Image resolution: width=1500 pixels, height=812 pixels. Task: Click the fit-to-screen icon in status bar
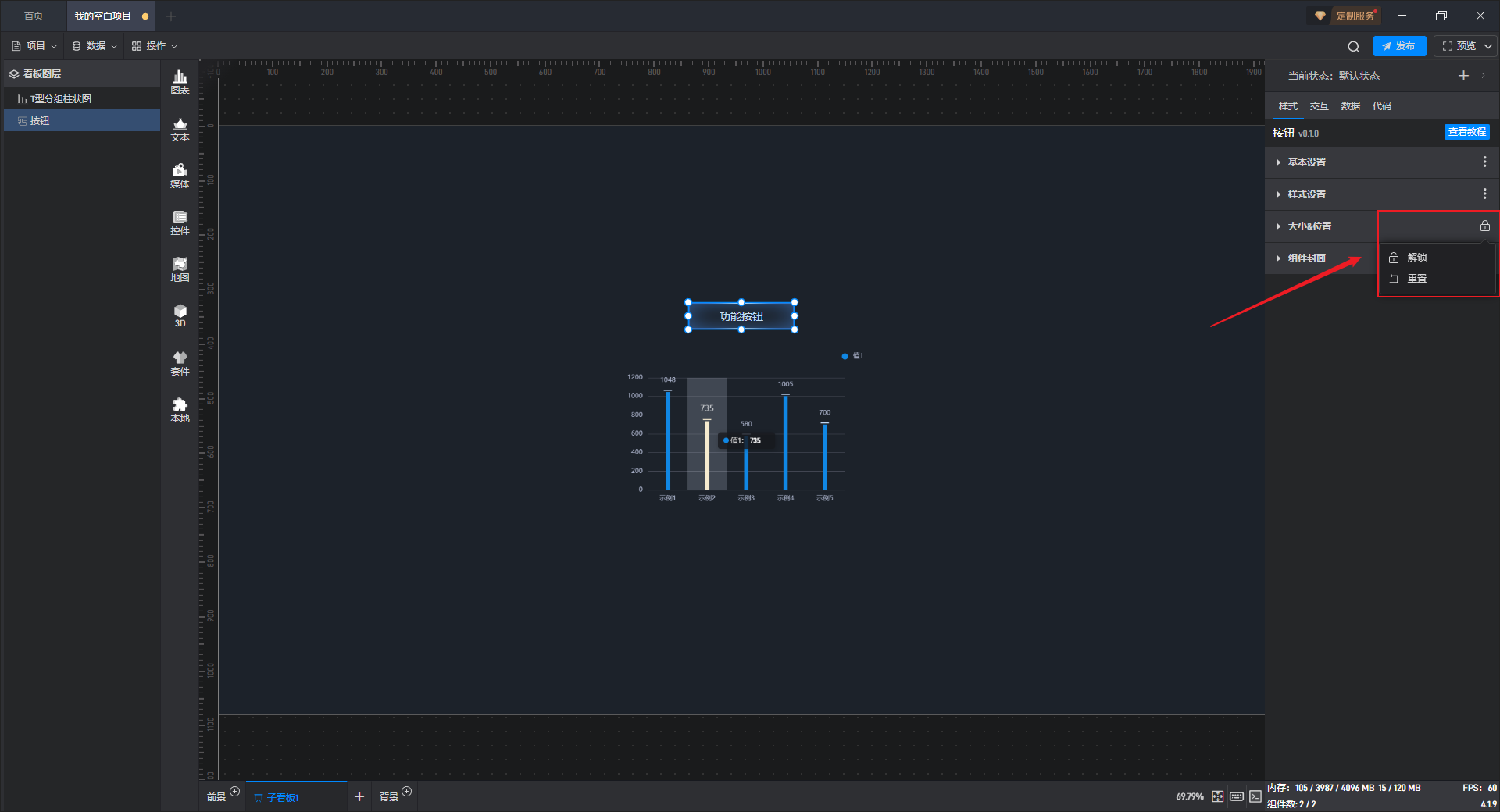click(x=1218, y=796)
